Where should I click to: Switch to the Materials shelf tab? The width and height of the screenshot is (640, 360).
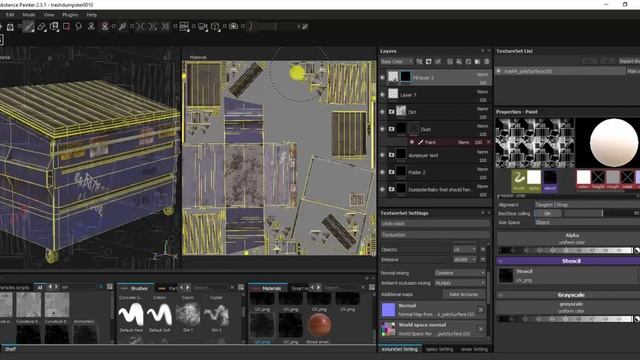pos(268,288)
